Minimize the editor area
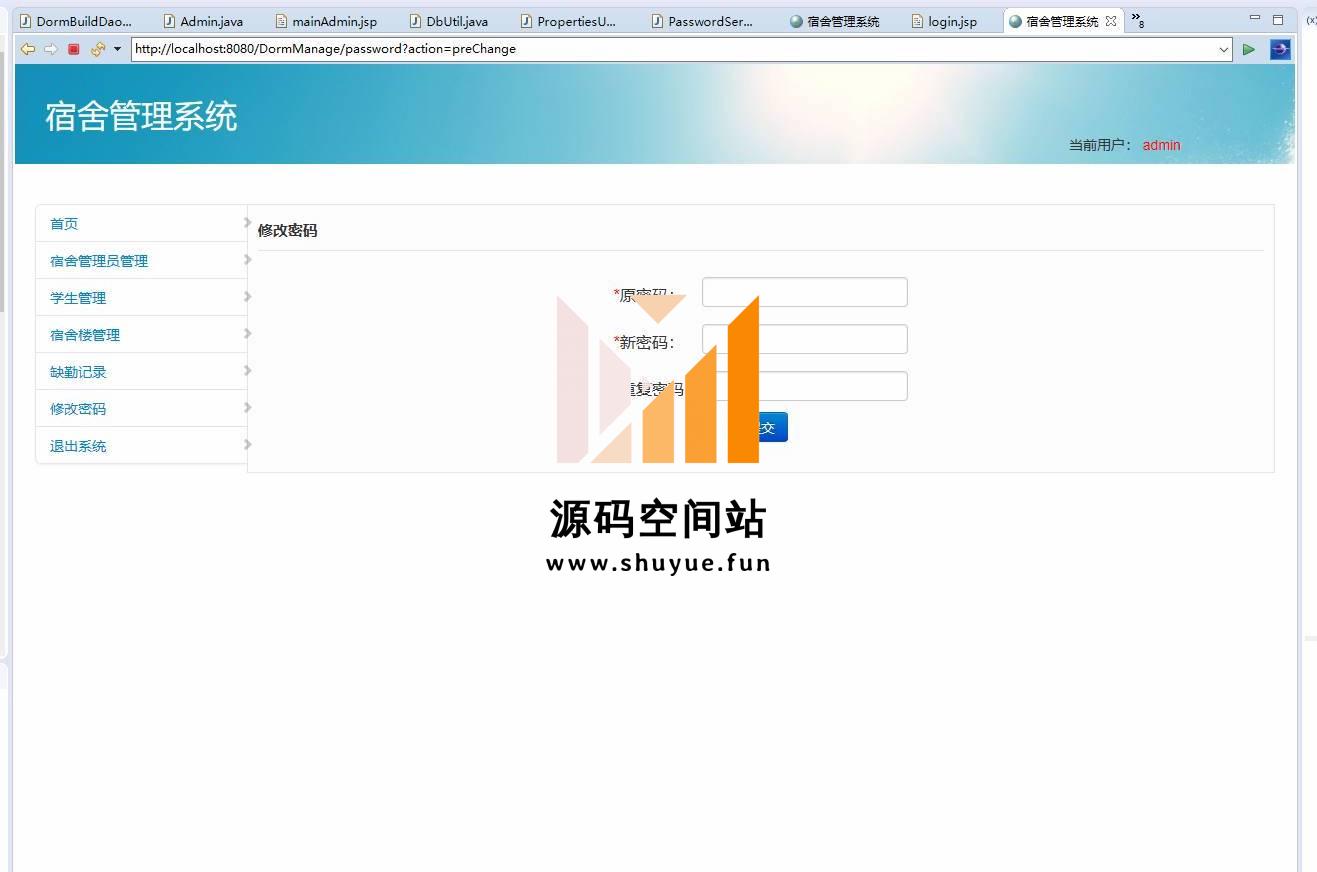 pyautogui.click(x=1255, y=19)
